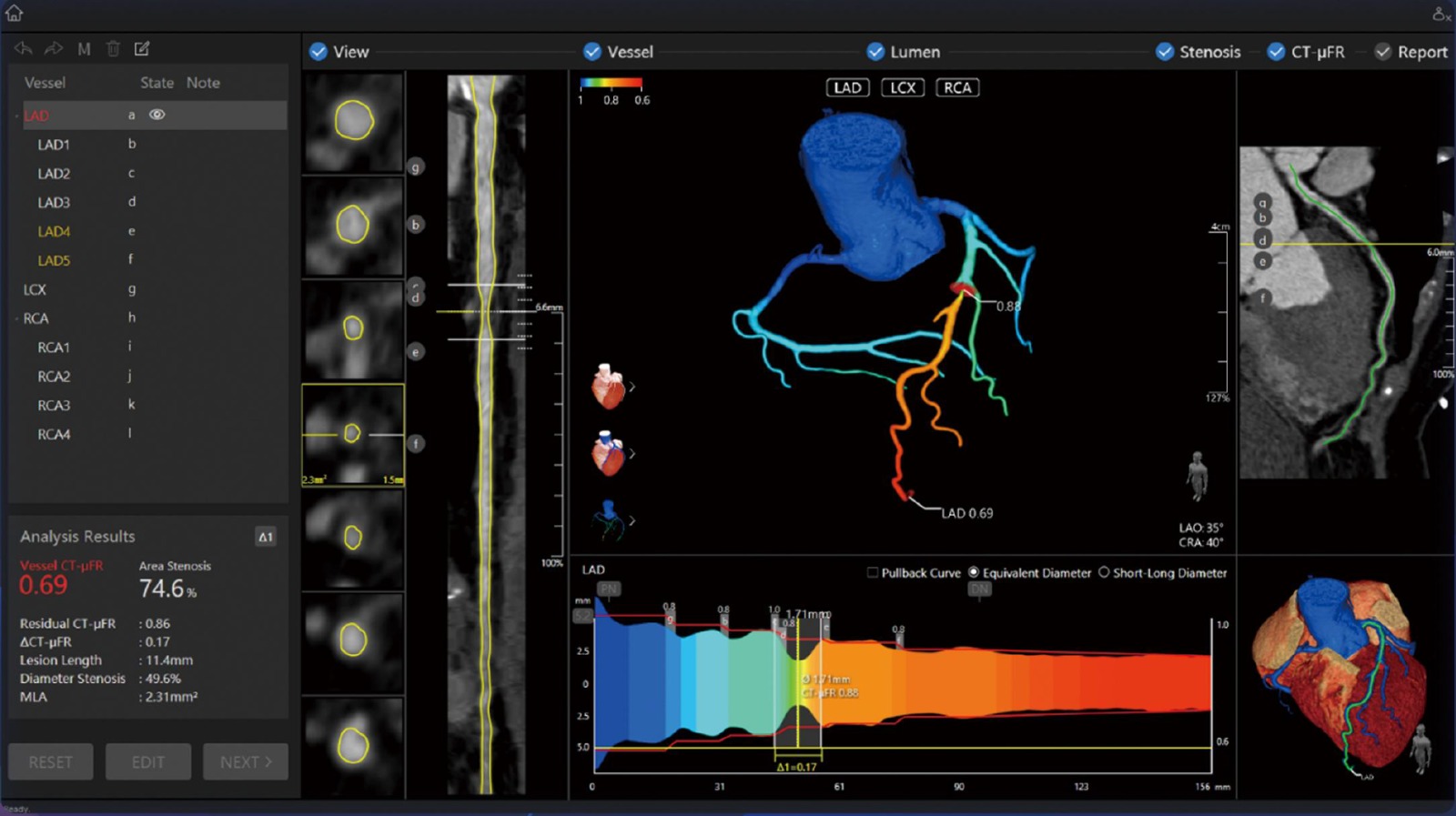1456x816 pixels.
Task: Switch to the RCA vessel tab
Action: tap(957, 87)
